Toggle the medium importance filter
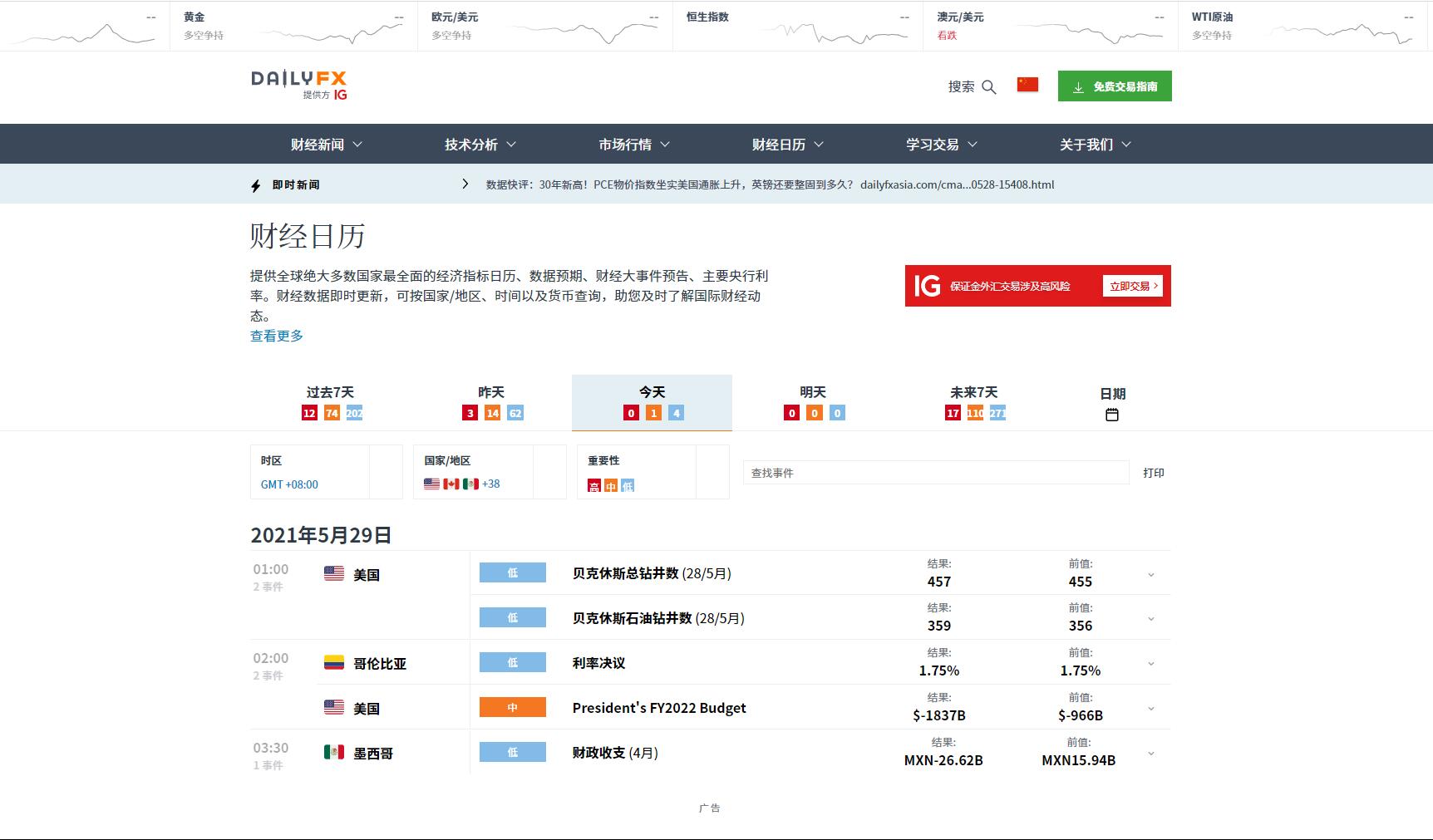The height and width of the screenshot is (840, 1433). pyautogui.click(x=611, y=486)
